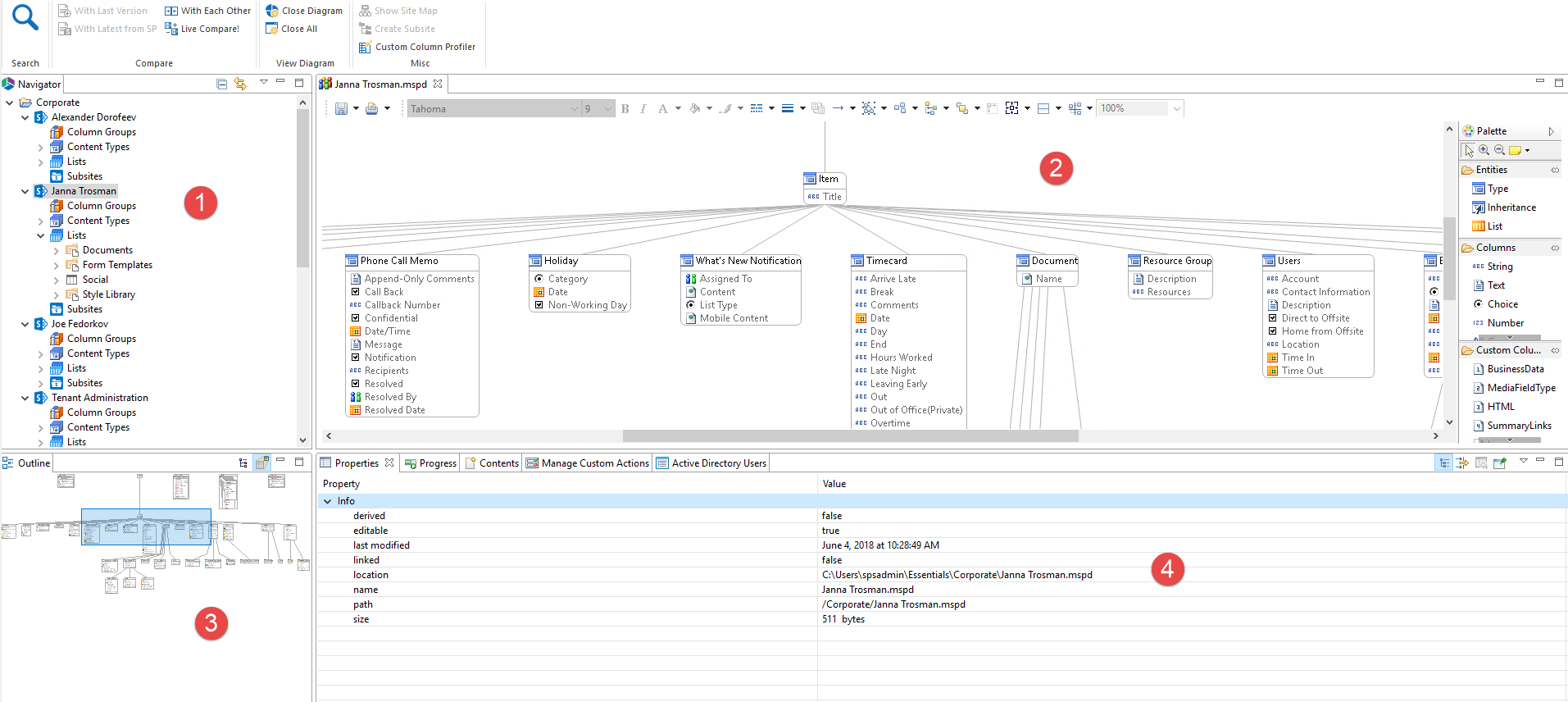Image resolution: width=1568 pixels, height=702 pixels.
Task: Select Zoom In tool in Palette
Action: click(1484, 150)
